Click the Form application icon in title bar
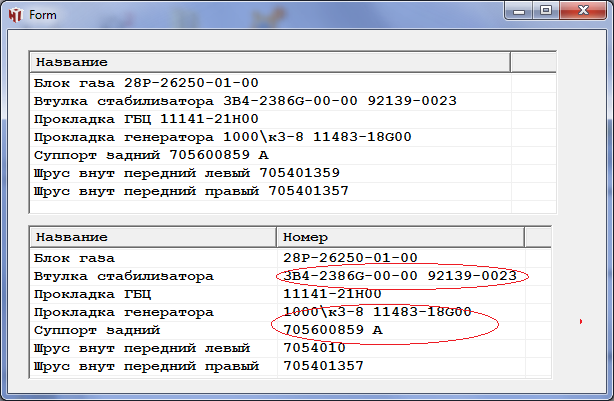This screenshot has height=401, width=614. tap(15, 15)
